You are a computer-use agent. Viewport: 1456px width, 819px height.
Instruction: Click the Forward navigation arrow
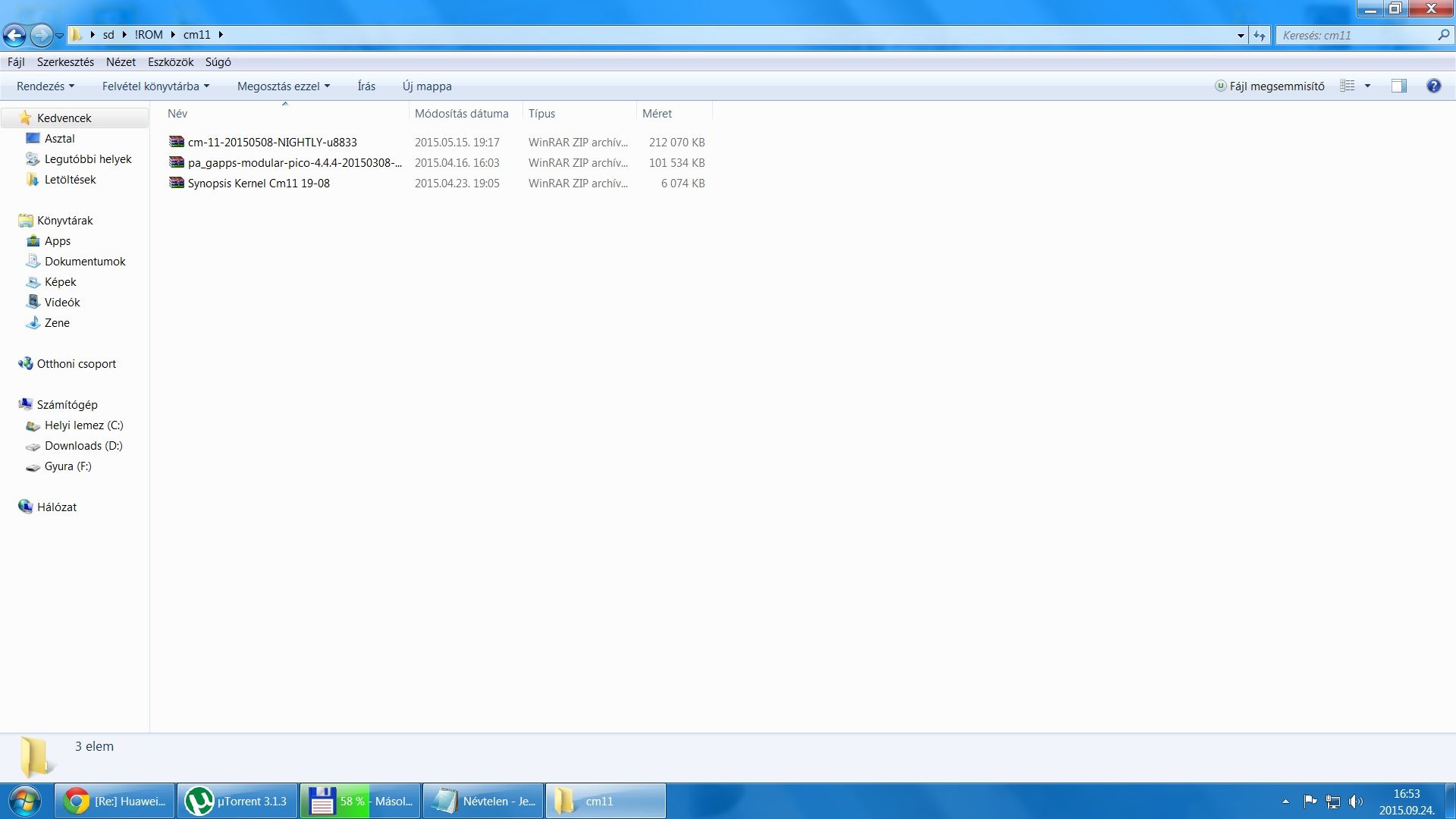42,35
